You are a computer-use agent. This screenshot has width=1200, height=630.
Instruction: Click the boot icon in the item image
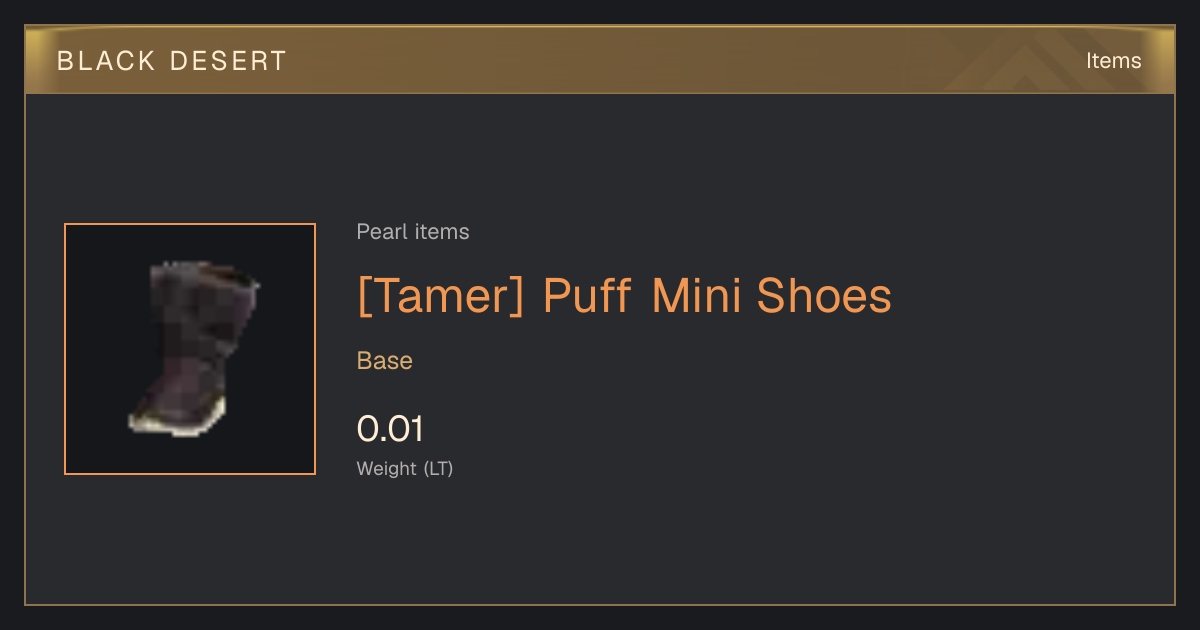point(194,349)
